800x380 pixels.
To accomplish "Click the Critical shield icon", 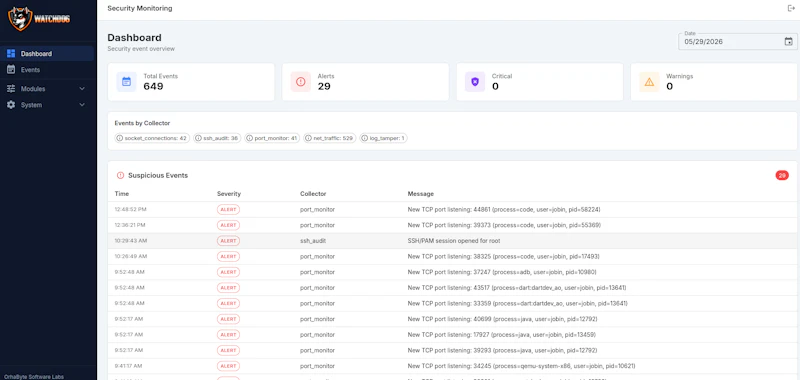I will click(x=475, y=82).
